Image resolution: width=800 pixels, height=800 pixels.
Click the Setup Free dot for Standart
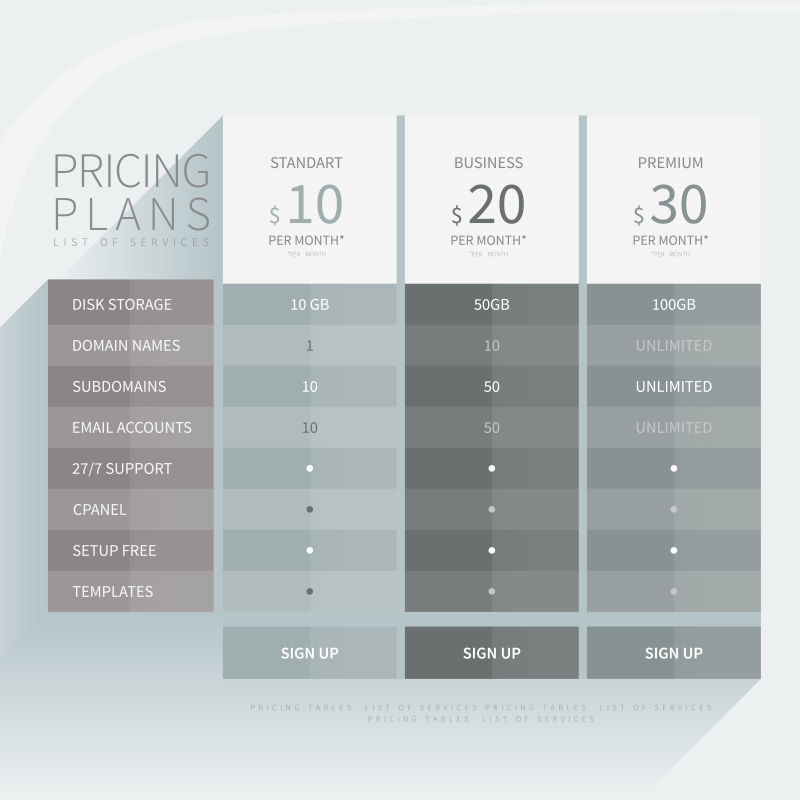[x=310, y=550]
